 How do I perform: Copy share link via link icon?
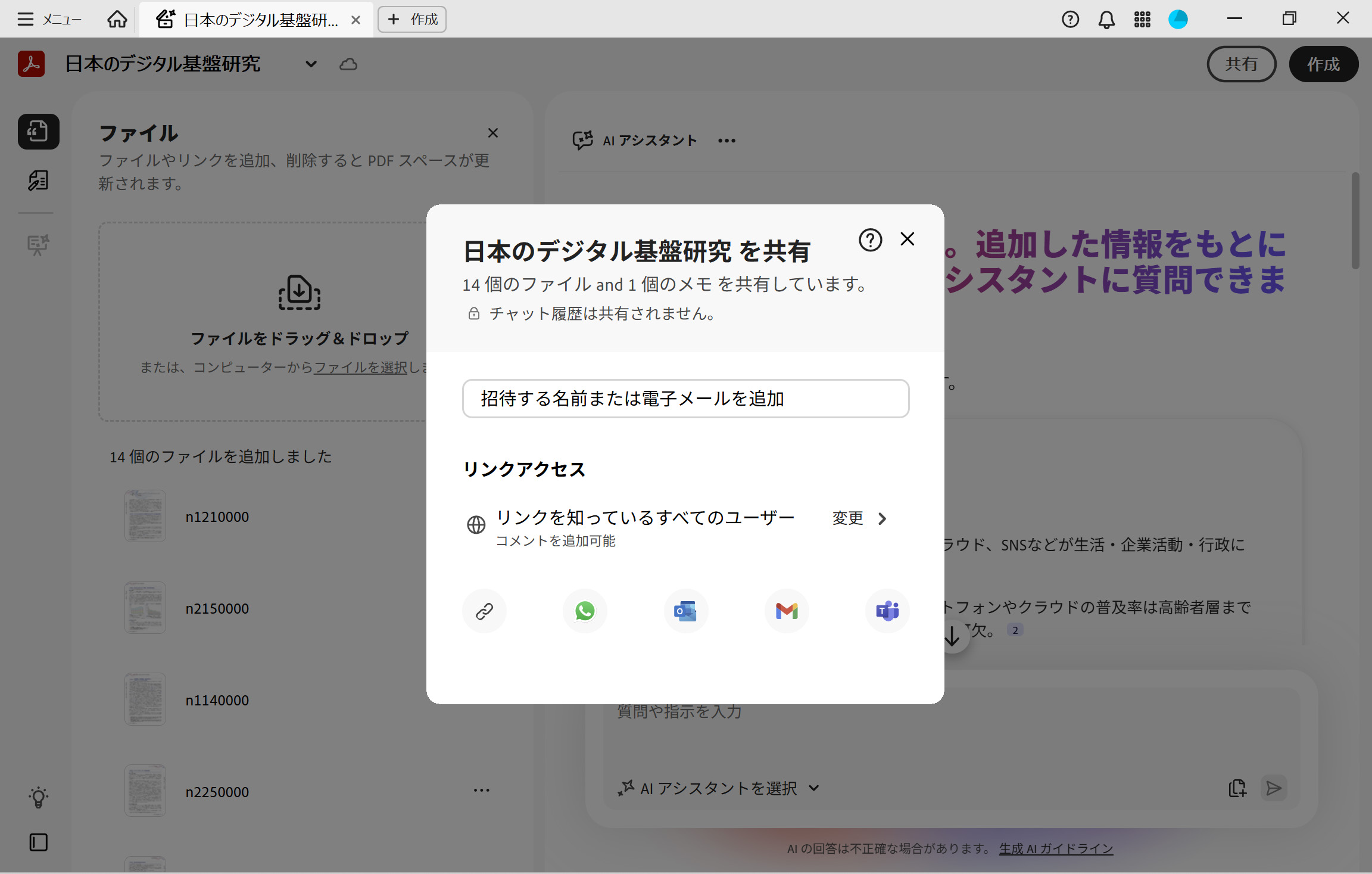click(x=484, y=611)
